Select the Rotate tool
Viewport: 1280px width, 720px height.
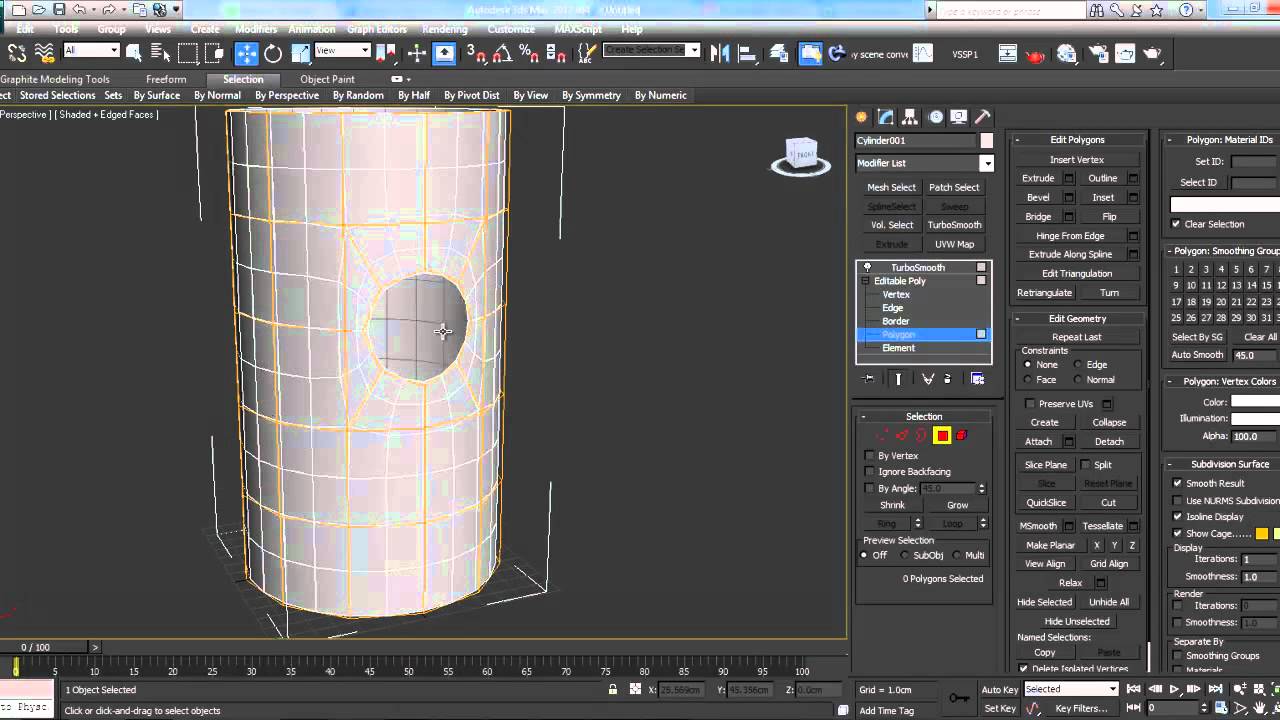click(273, 53)
